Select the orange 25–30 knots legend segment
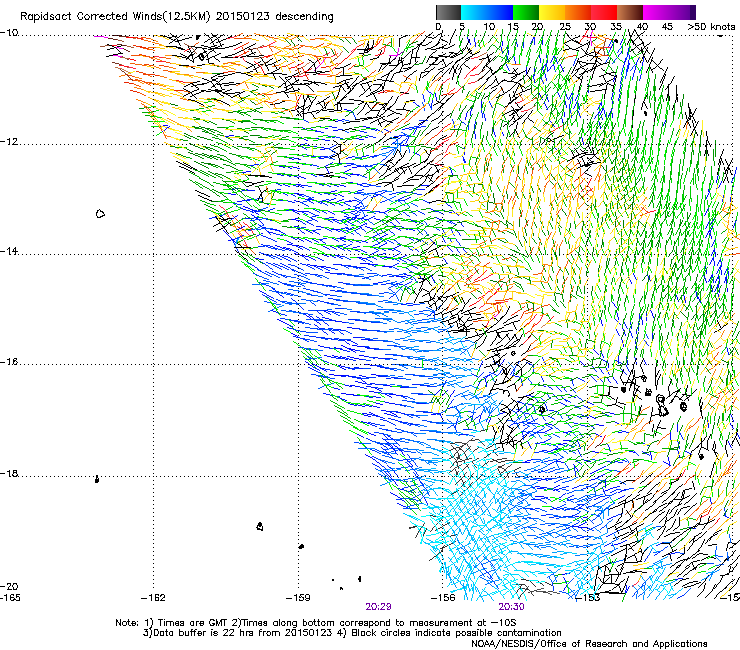740x650 pixels. (578, 12)
